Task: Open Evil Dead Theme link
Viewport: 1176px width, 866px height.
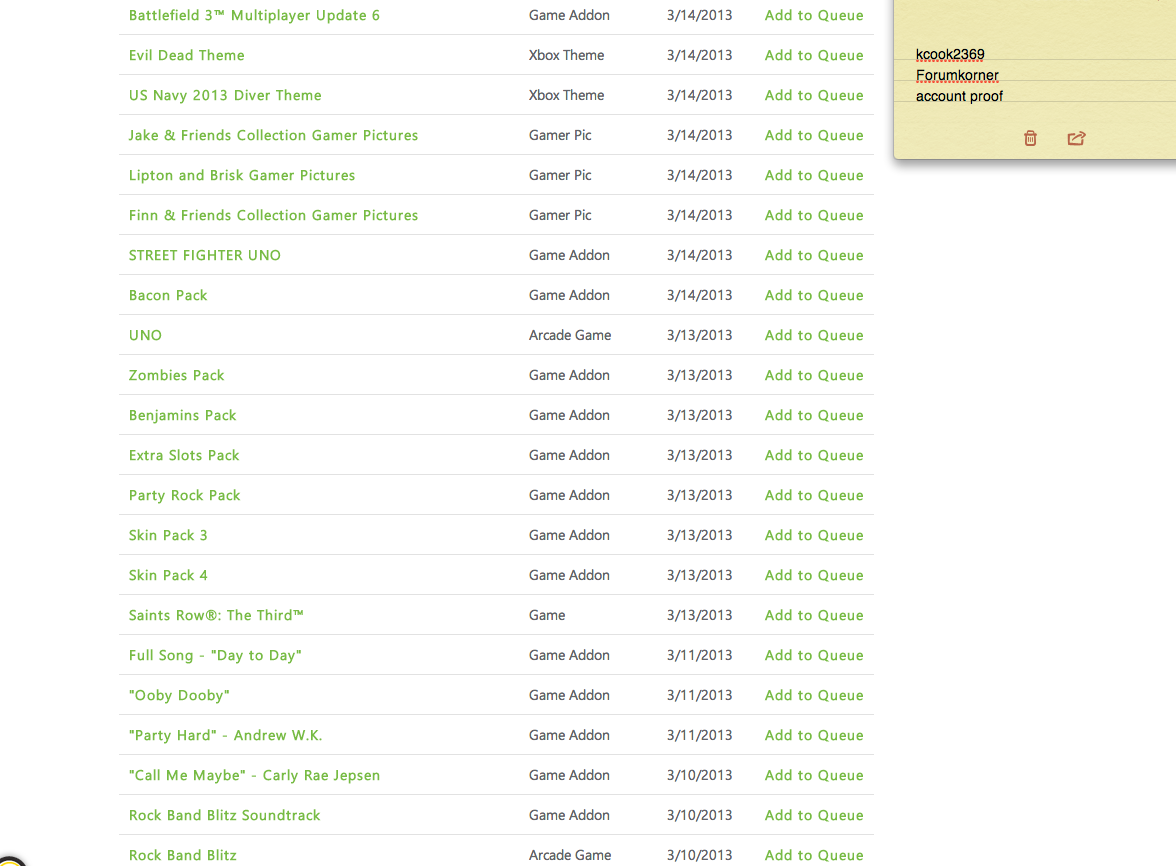Action: [187, 55]
